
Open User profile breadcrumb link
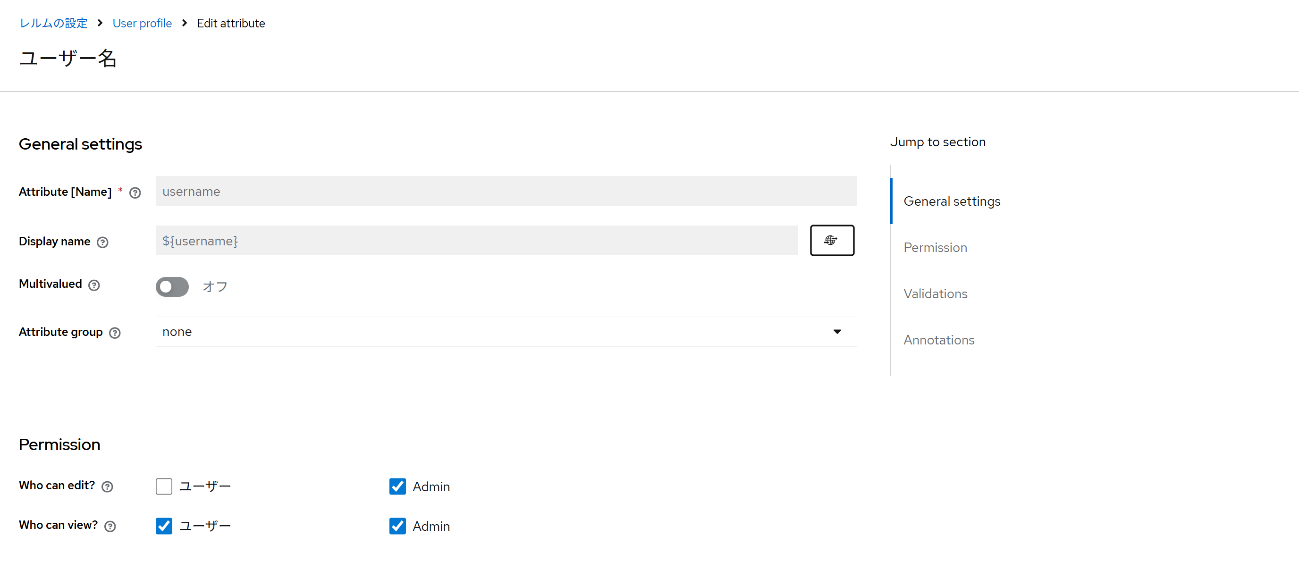click(x=142, y=23)
